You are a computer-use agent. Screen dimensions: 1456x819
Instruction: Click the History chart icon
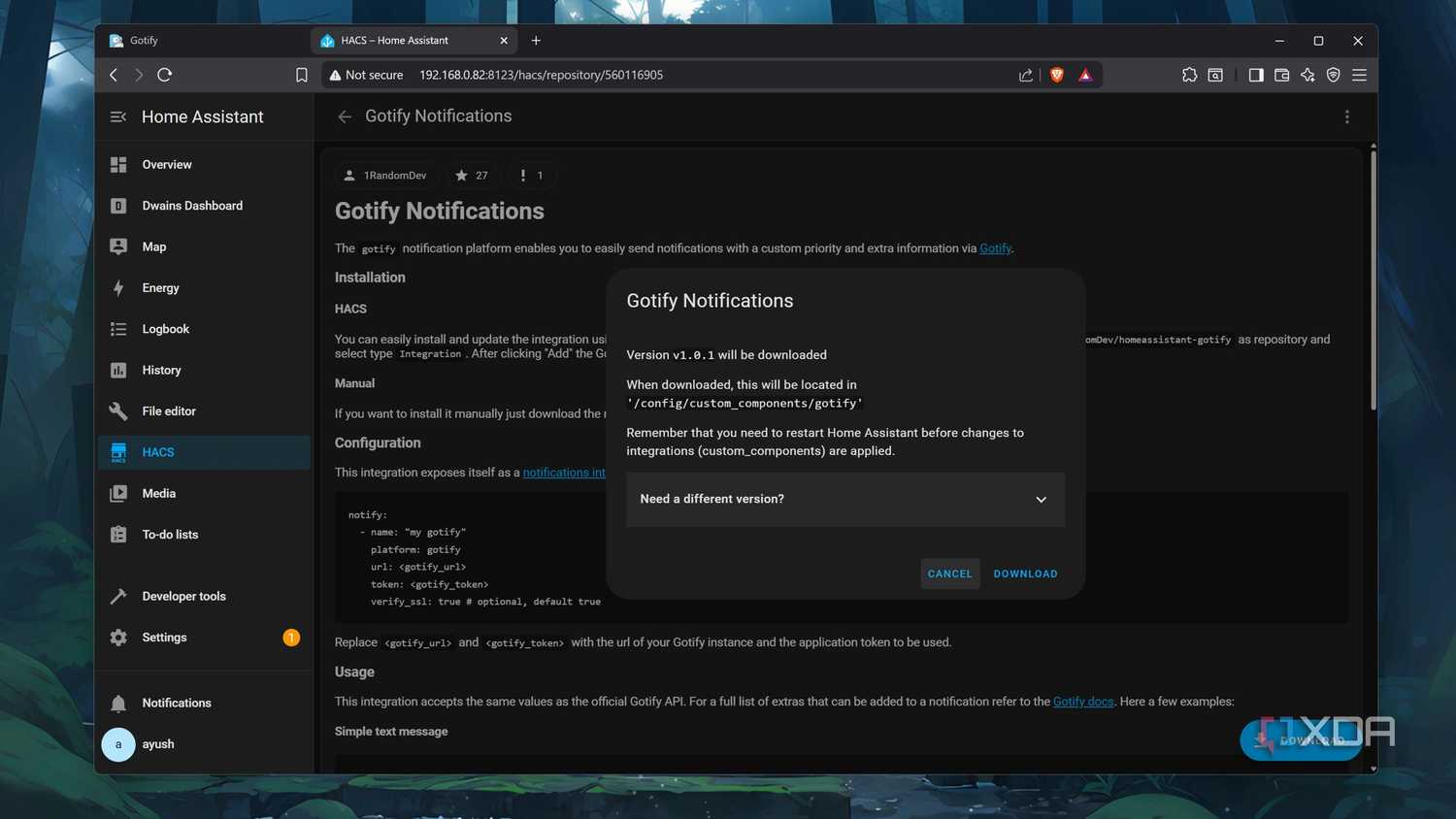coord(118,370)
